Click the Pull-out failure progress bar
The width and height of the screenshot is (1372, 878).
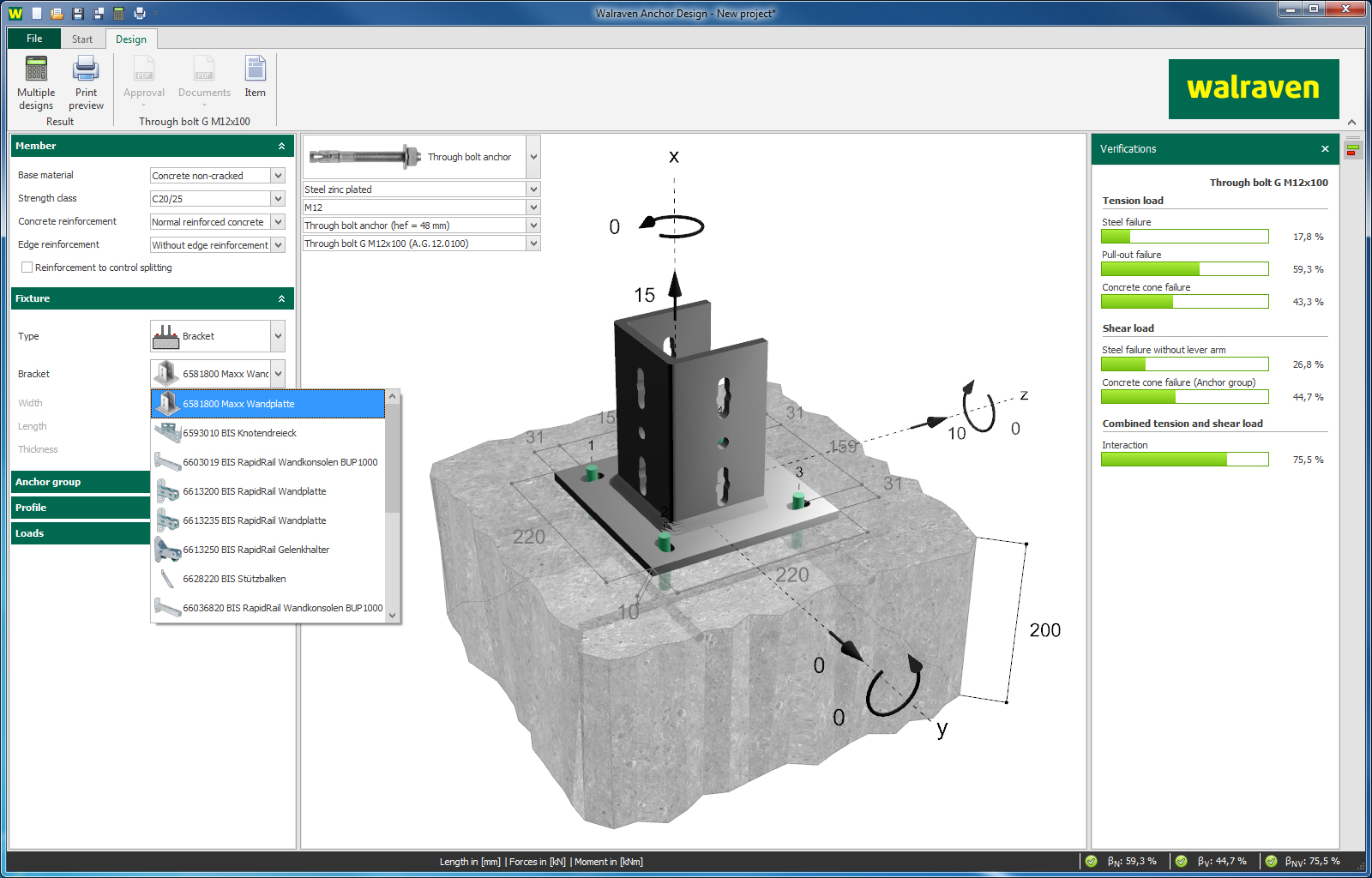click(x=1185, y=269)
